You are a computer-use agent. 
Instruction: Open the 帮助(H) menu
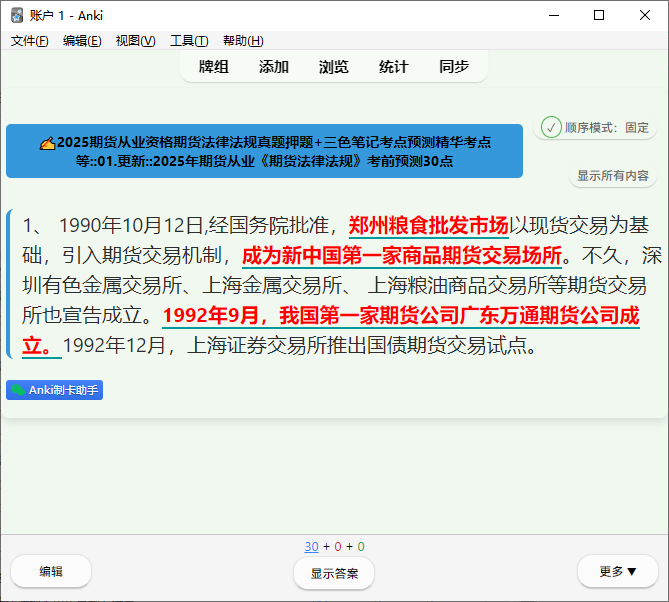[243, 41]
